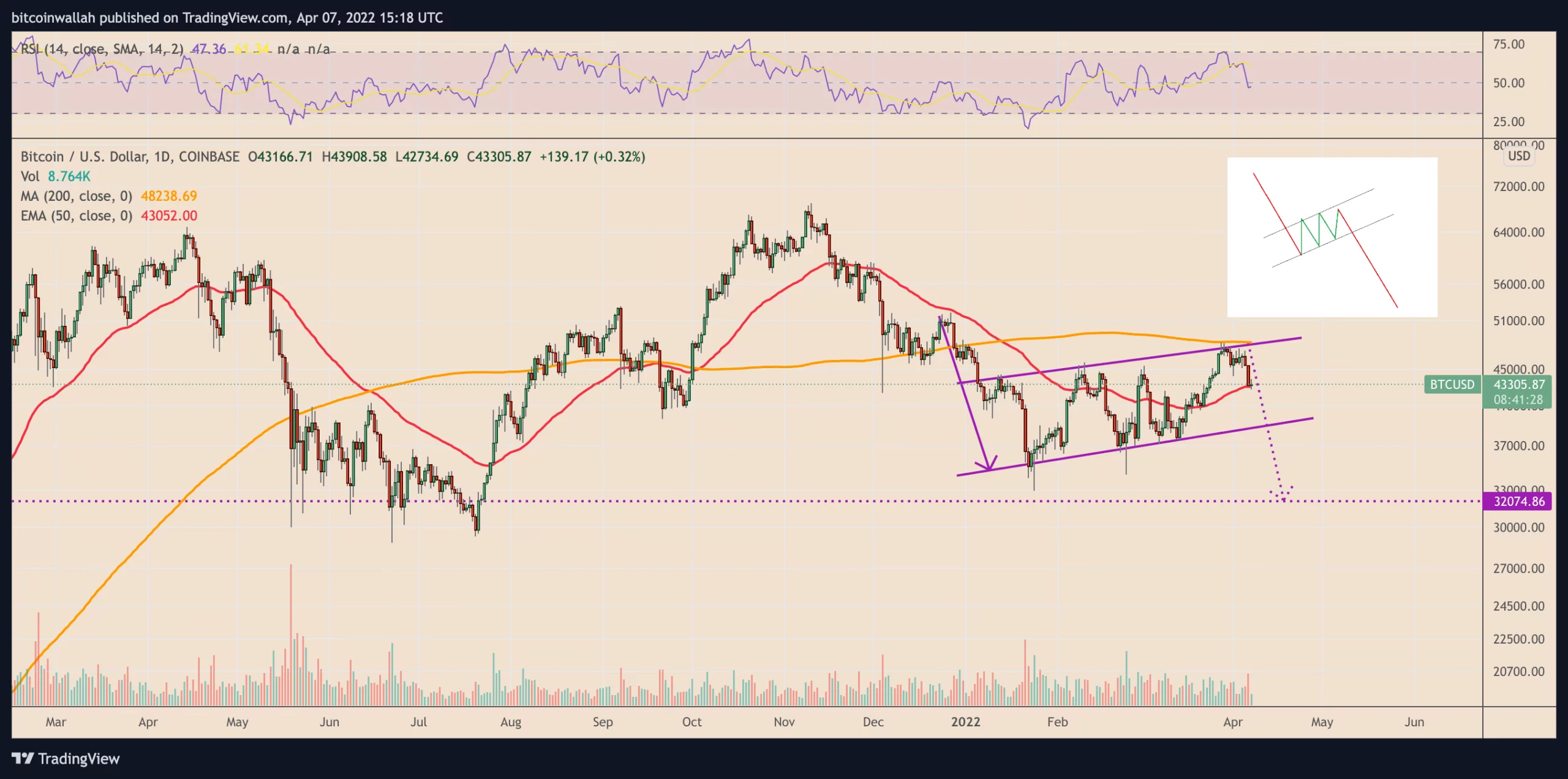Image resolution: width=1568 pixels, height=779 pixels.
Task: Click the USD currency button
Action: pos(1519,156)
